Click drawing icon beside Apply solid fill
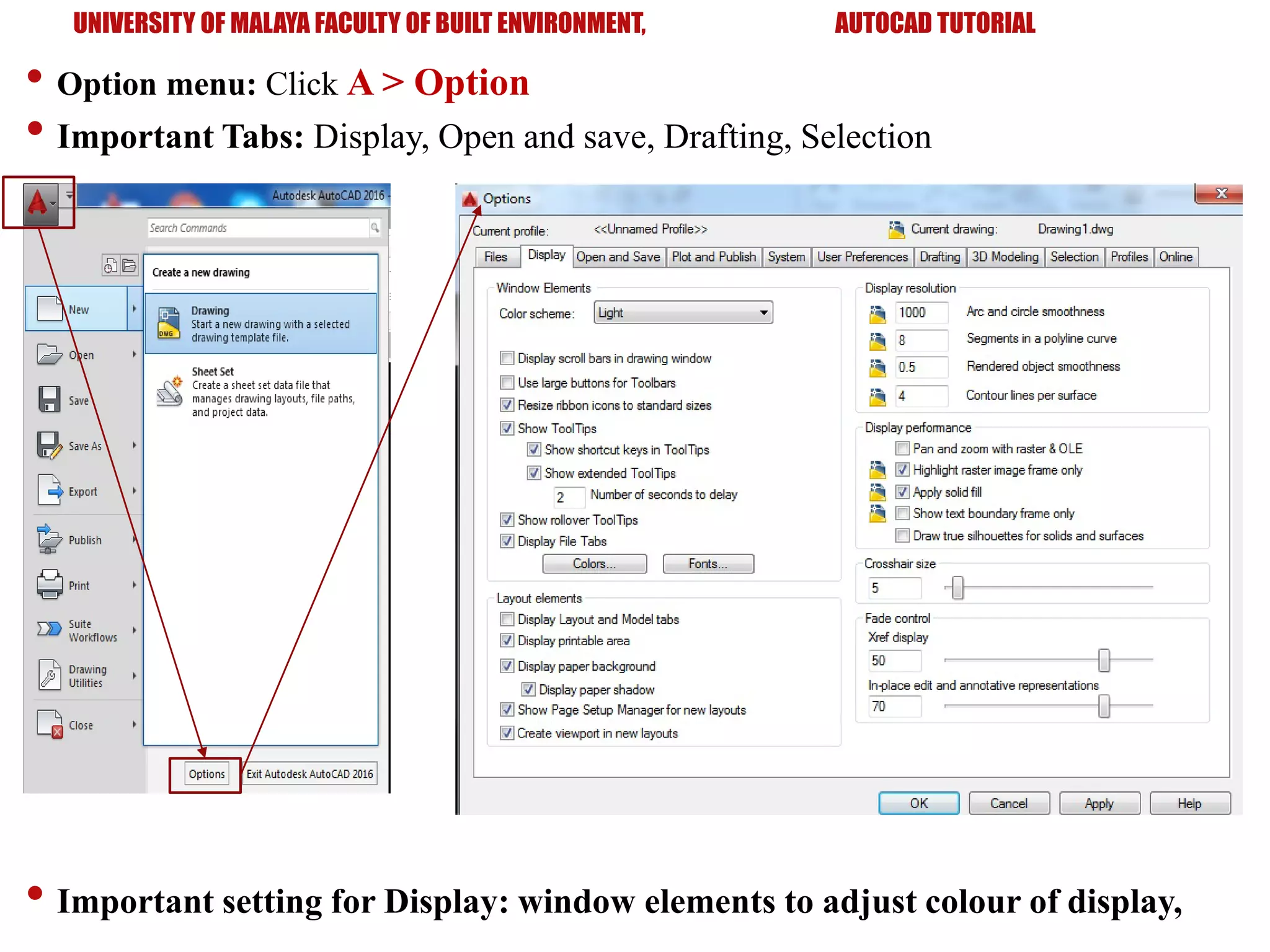1270x952 pixels. (x=877, y=492)
